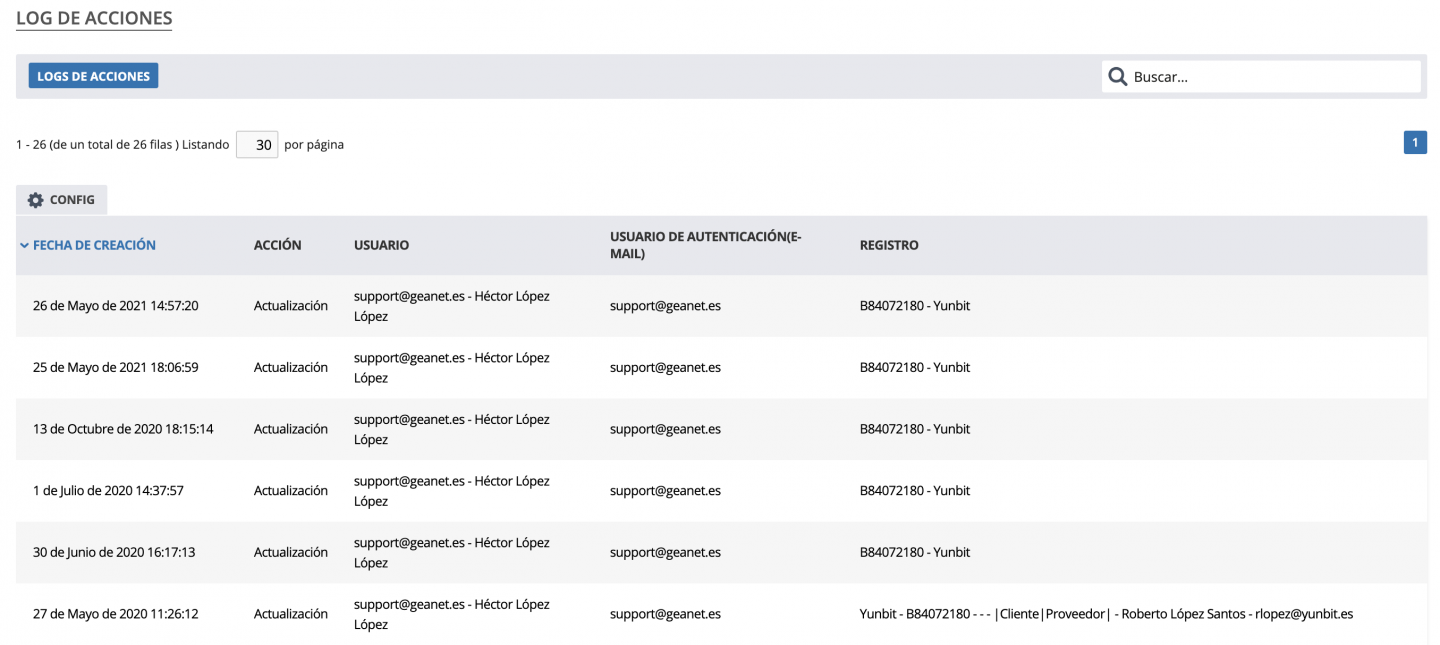Viewport: 1440px width, 645px height.
Task: Select the 30 de Junio 2020 row
Action: [x=114, y=553]
